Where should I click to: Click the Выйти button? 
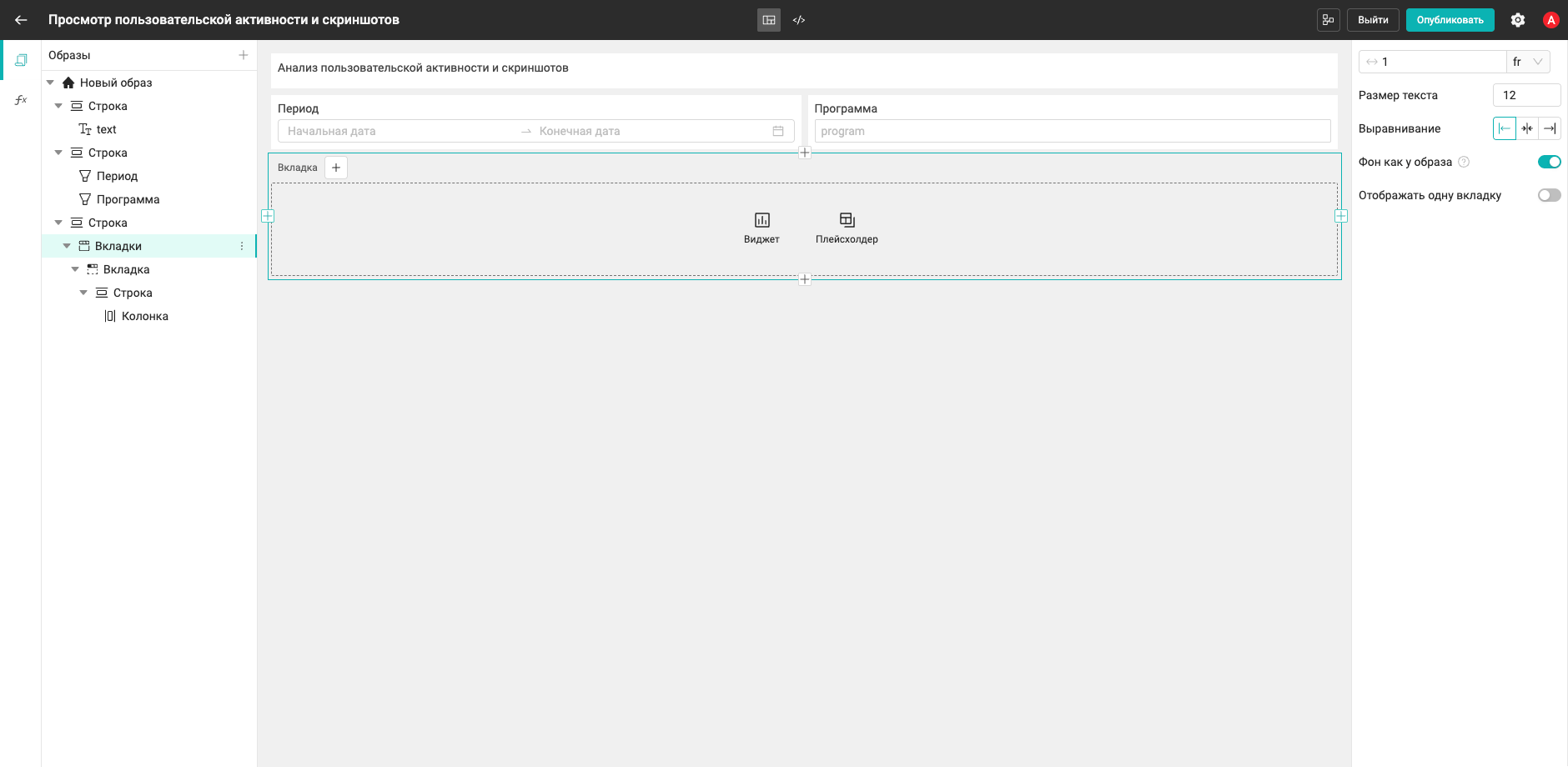click(1373, 20)
